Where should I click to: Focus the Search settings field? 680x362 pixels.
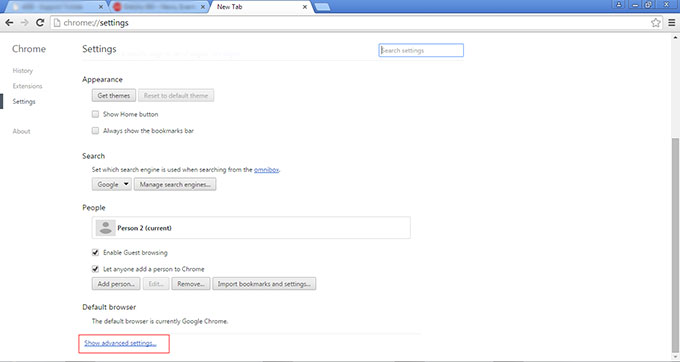[421, 50]
